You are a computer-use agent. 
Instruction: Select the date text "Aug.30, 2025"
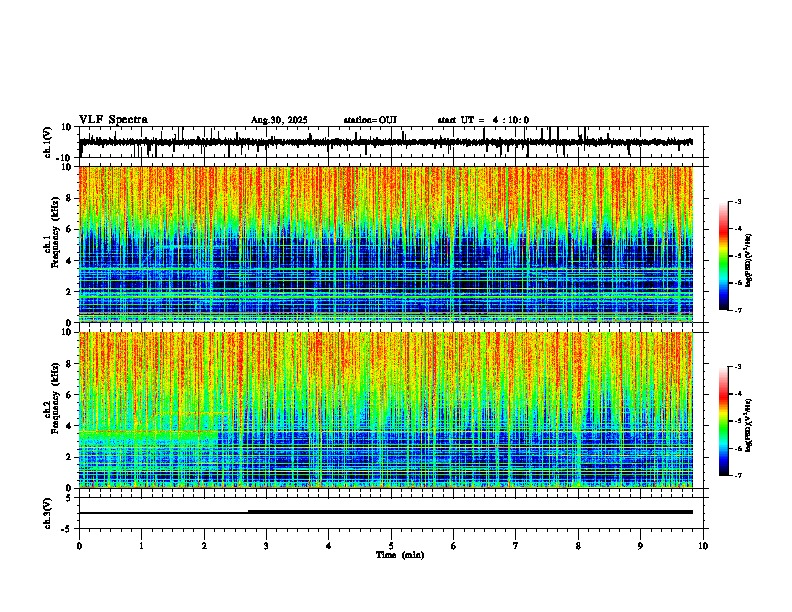click(279, 120)
